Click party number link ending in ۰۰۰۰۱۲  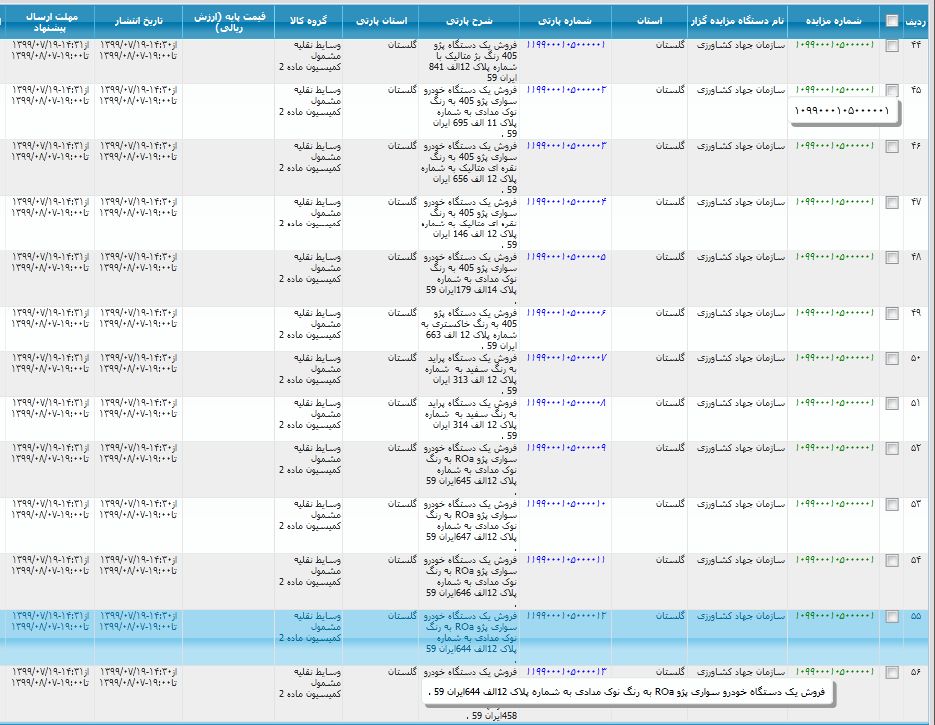(x=566, y=615)
